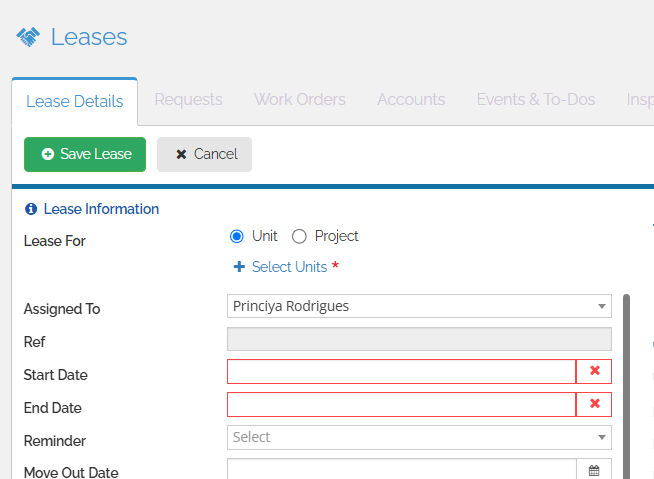Select the Project radio button
This screenshot has height=479, width=654.
(x=299, y=237)
